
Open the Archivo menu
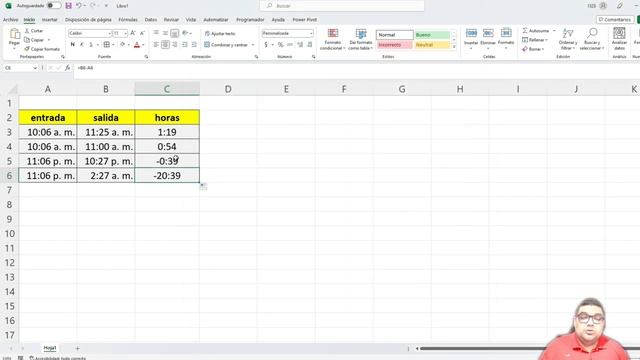[x=11, y=20]
